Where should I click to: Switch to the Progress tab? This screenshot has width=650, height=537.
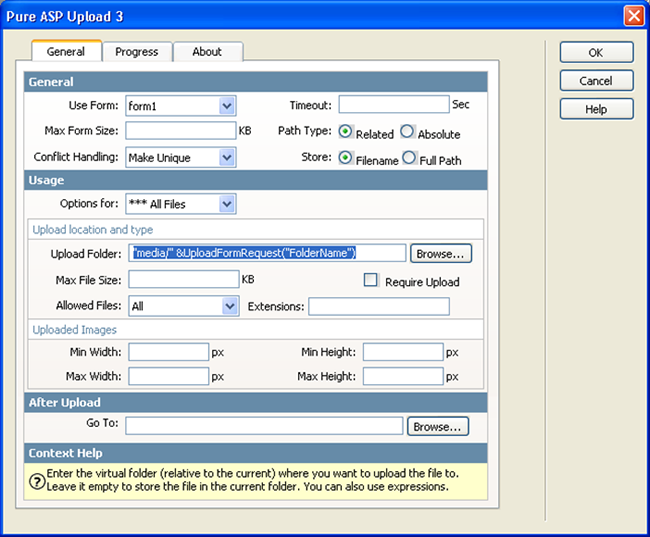point(137,52)
